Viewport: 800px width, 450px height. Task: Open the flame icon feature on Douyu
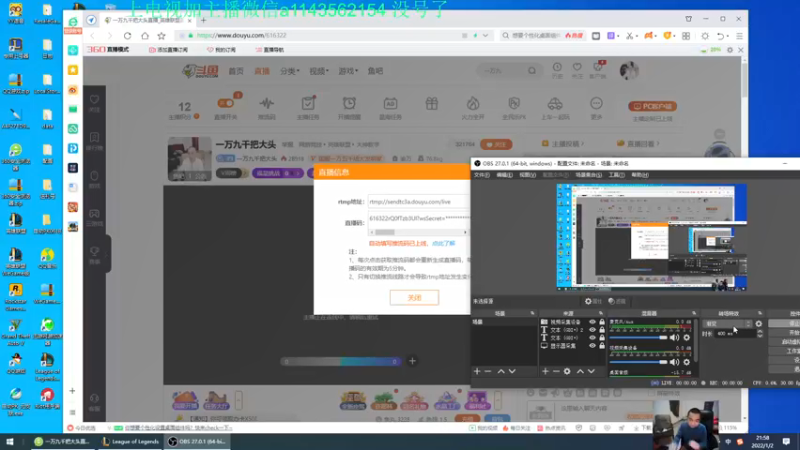click(x=473, y=104)
